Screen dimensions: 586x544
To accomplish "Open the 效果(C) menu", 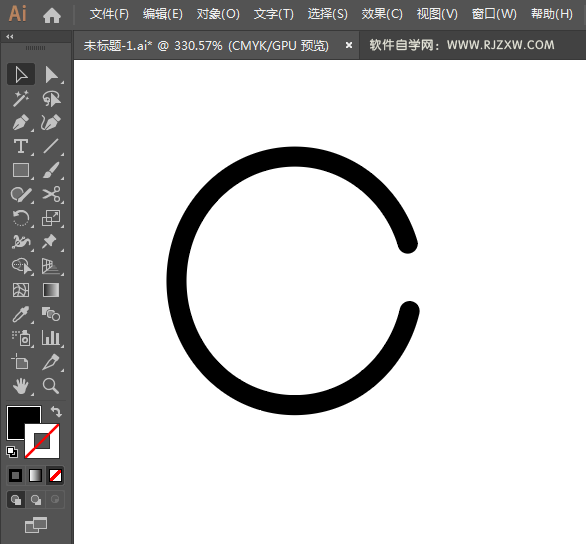I will [x=382, y=14].
